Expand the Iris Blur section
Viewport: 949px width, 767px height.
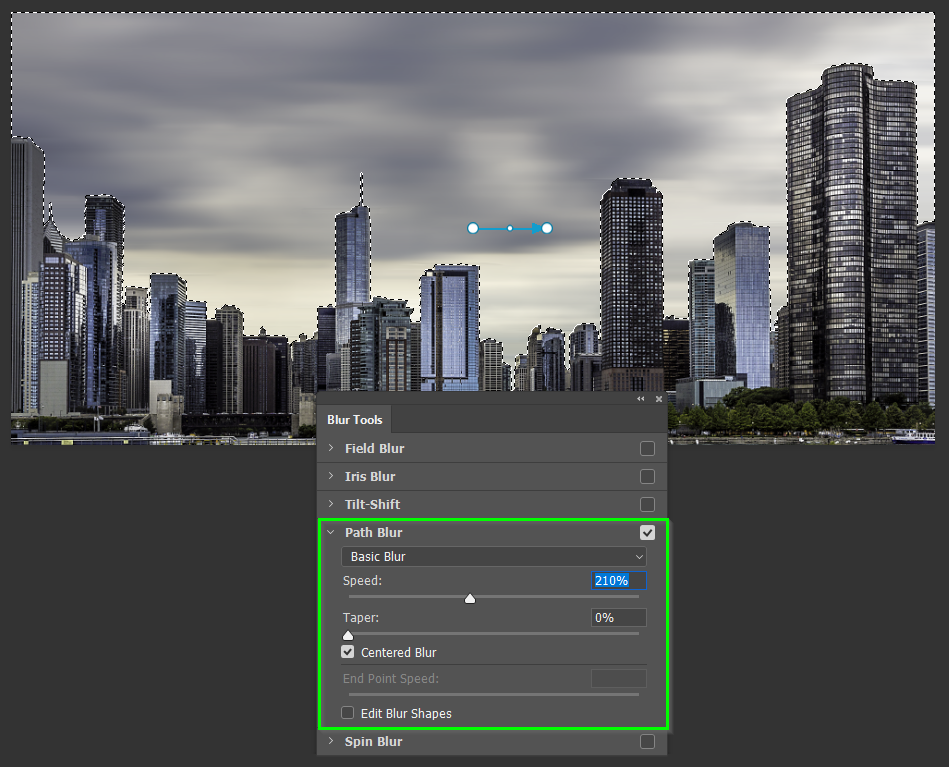point(331,476)
